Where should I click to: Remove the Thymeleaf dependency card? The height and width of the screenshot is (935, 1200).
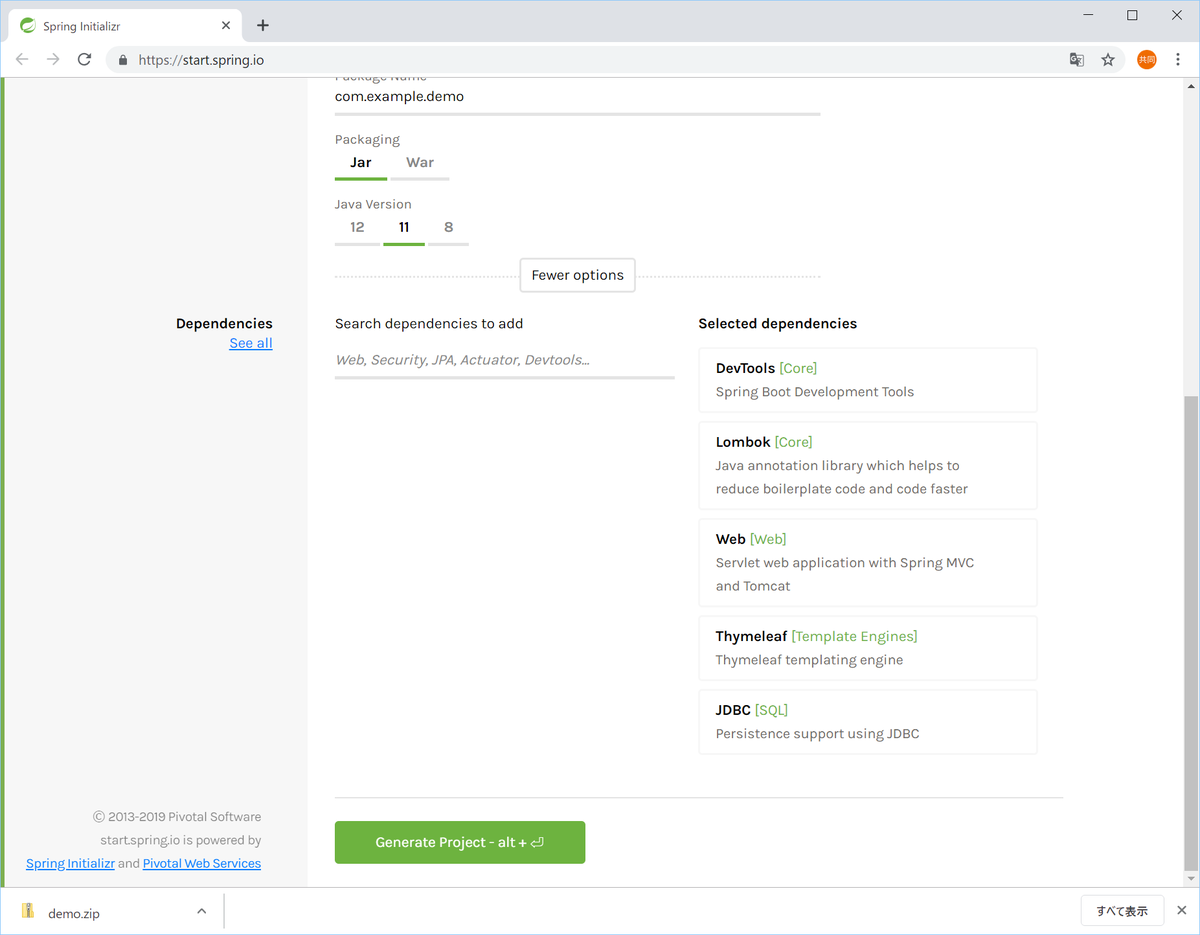(x=868, y=648)
